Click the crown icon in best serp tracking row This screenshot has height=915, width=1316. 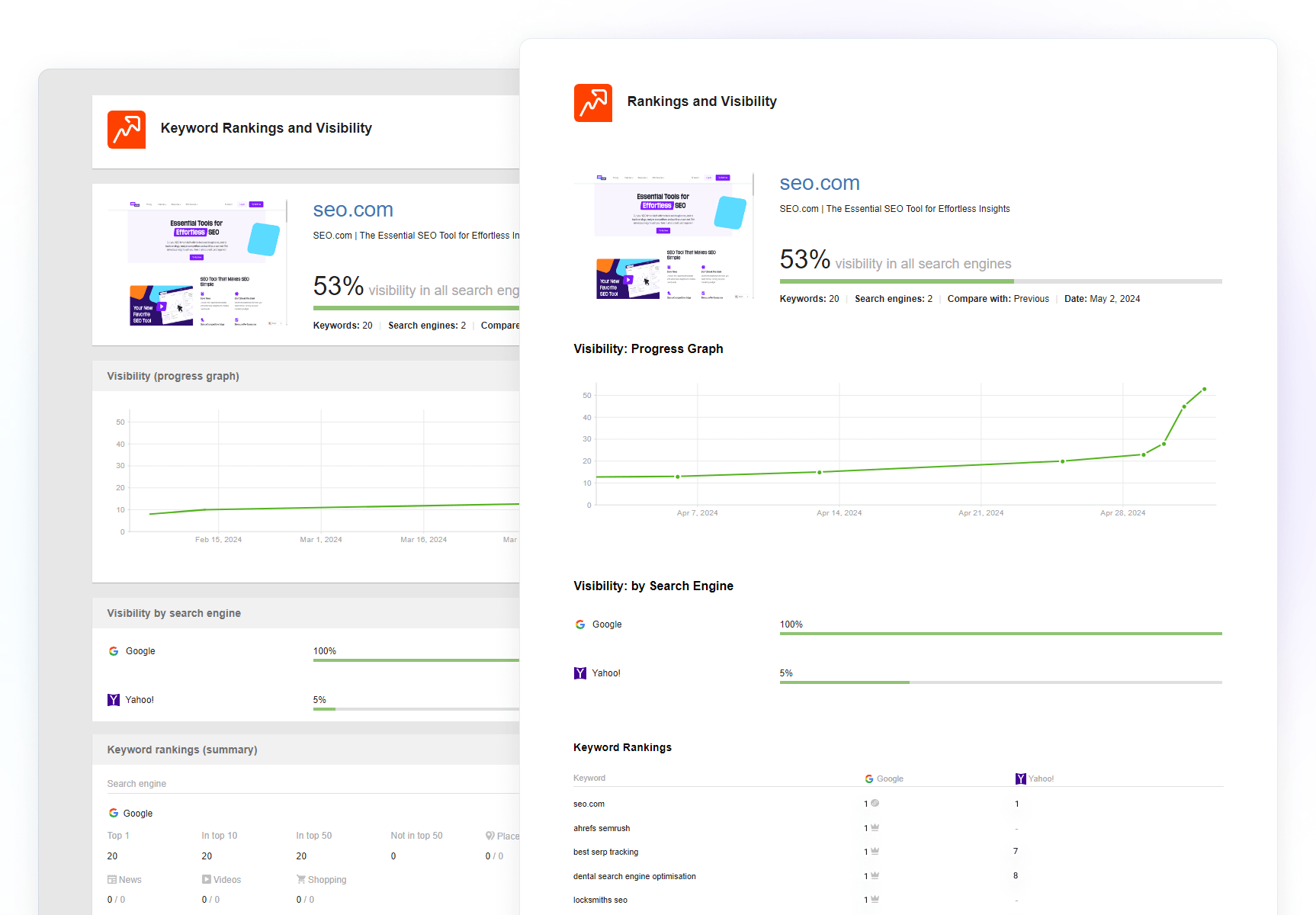click(875, 851)
